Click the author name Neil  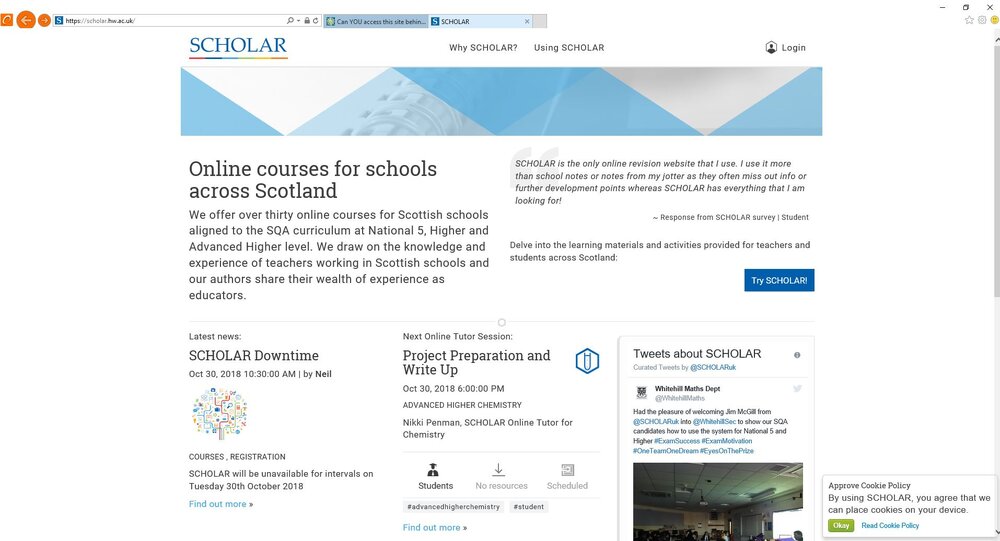pos(323,374)
